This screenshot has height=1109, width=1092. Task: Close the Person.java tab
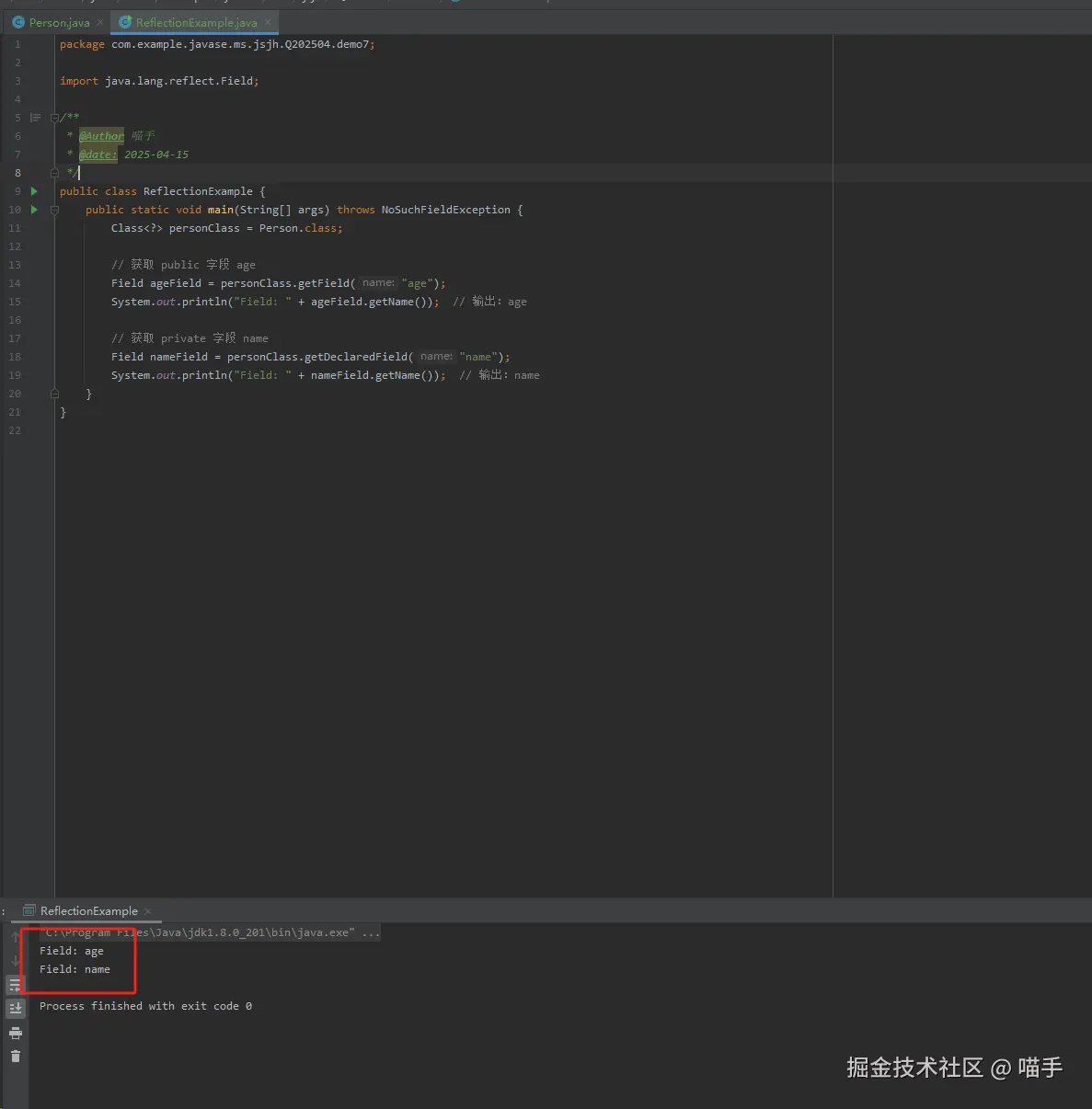(99, 23)
